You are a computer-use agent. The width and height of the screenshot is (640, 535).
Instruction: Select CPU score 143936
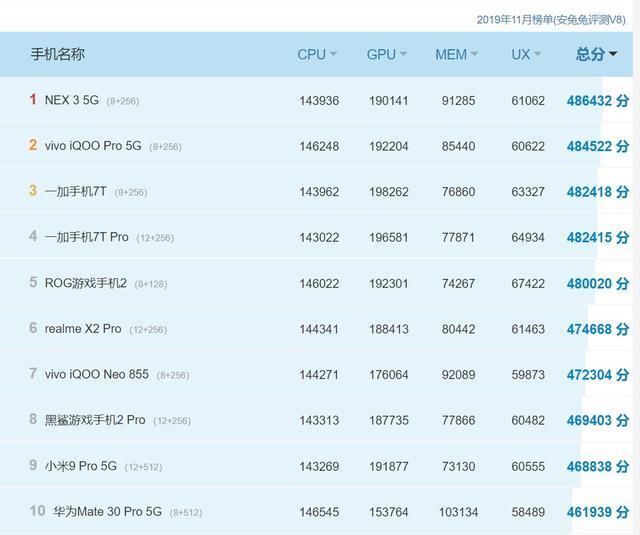click(x=319, y=101)
